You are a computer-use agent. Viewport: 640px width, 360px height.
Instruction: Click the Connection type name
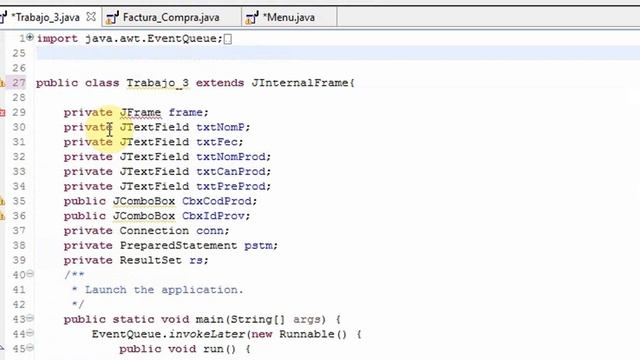[x=154, y=231]
